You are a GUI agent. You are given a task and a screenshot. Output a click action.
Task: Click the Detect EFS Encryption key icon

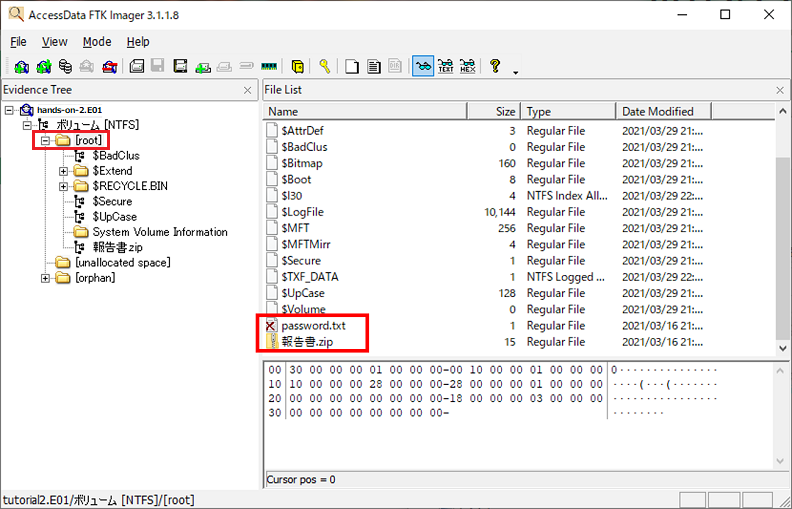(324, 67)
